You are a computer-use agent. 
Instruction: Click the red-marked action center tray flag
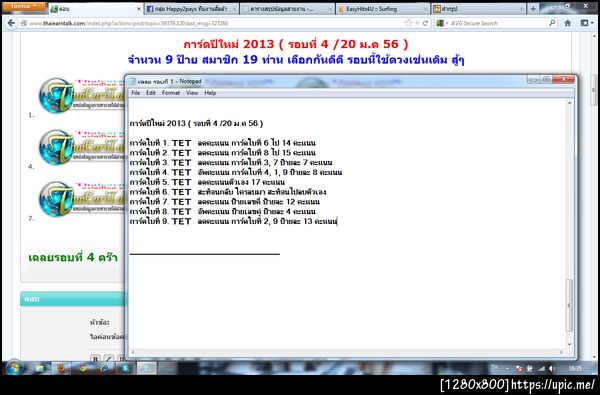tap(519, 369)
